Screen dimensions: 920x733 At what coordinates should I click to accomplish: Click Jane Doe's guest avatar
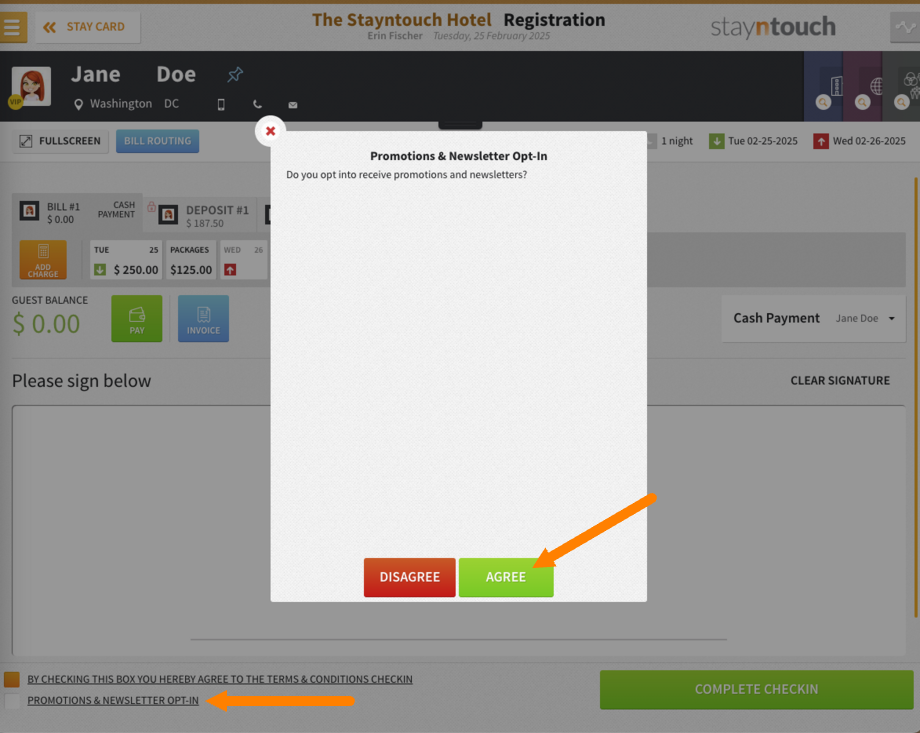point(32,86)
